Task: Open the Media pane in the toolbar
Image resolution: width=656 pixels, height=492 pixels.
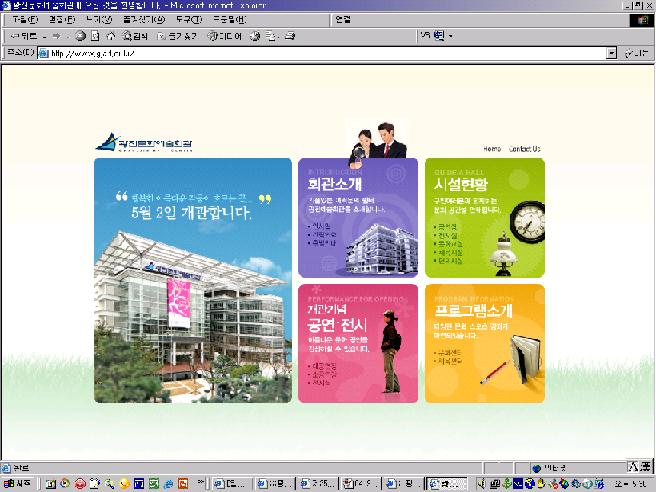Action: click(225, 36)
